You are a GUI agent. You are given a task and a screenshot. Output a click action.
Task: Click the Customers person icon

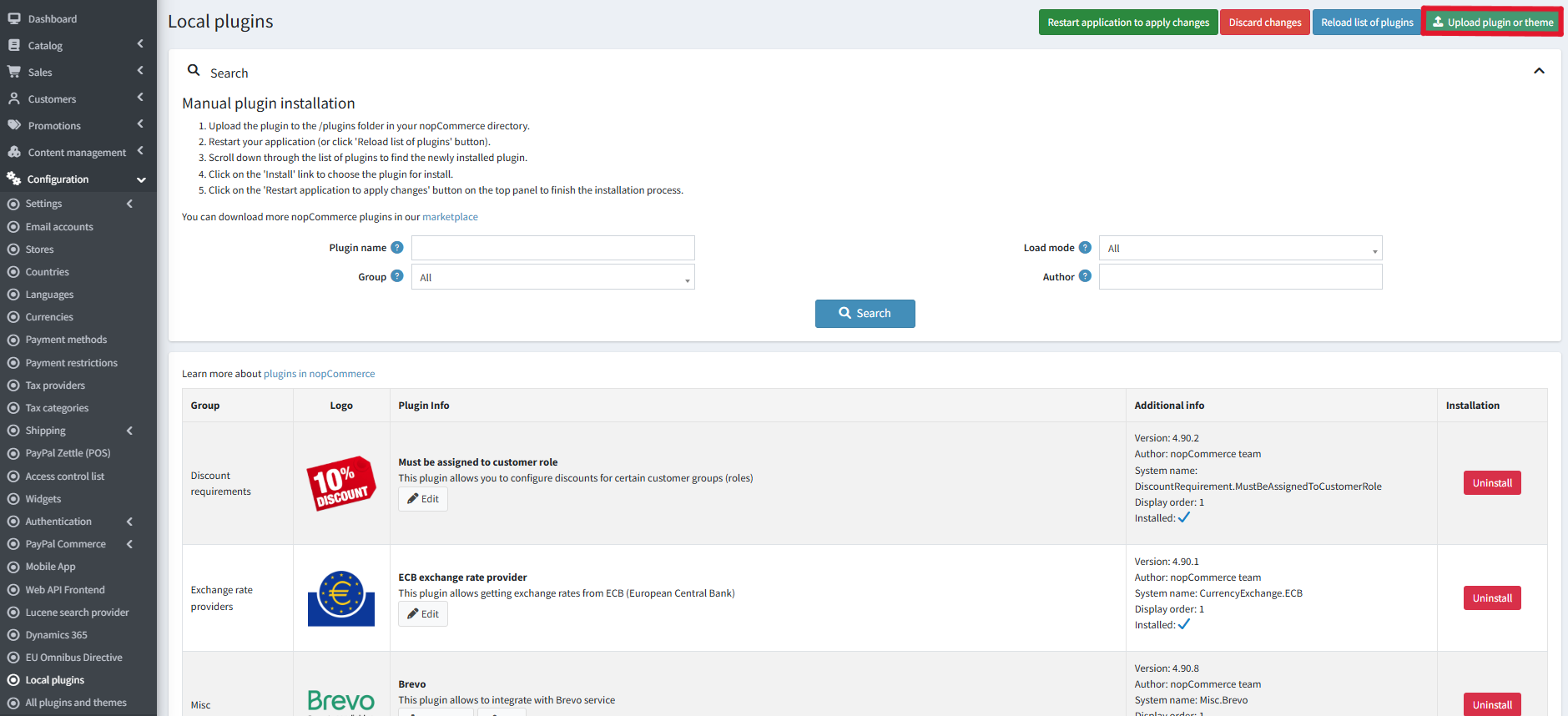click(14, 98)
